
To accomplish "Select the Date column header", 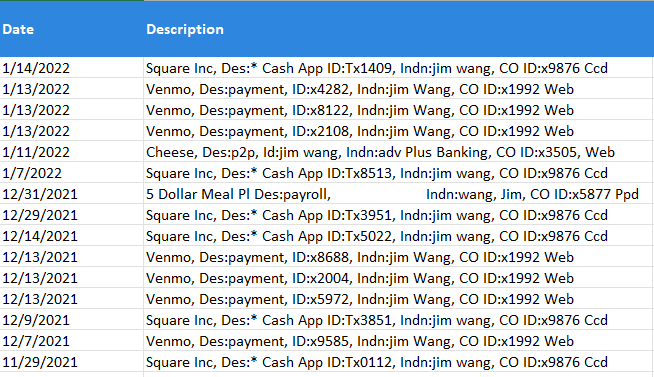I will (71, 29).
